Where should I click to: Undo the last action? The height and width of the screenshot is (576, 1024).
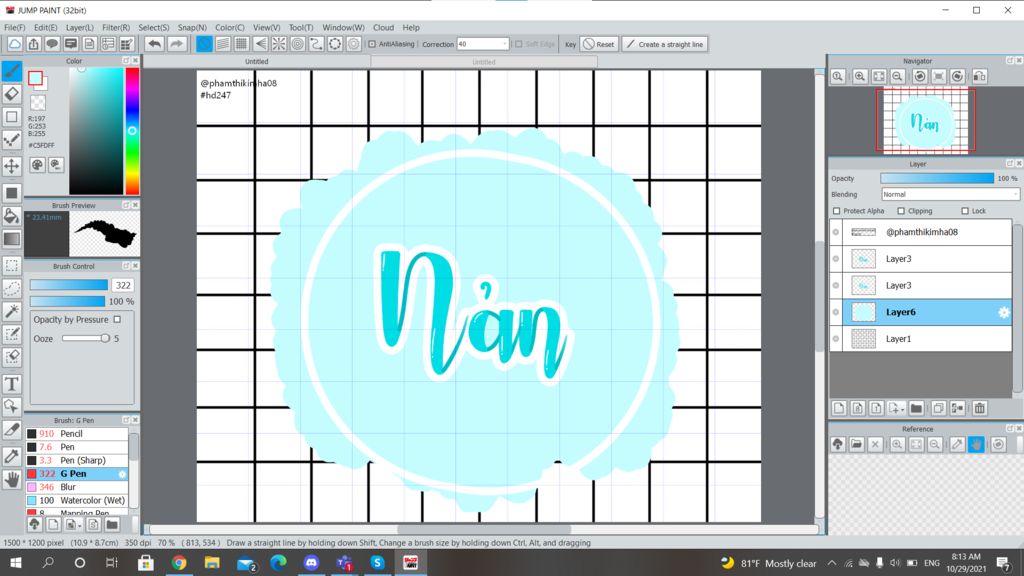tap(155, 44)
